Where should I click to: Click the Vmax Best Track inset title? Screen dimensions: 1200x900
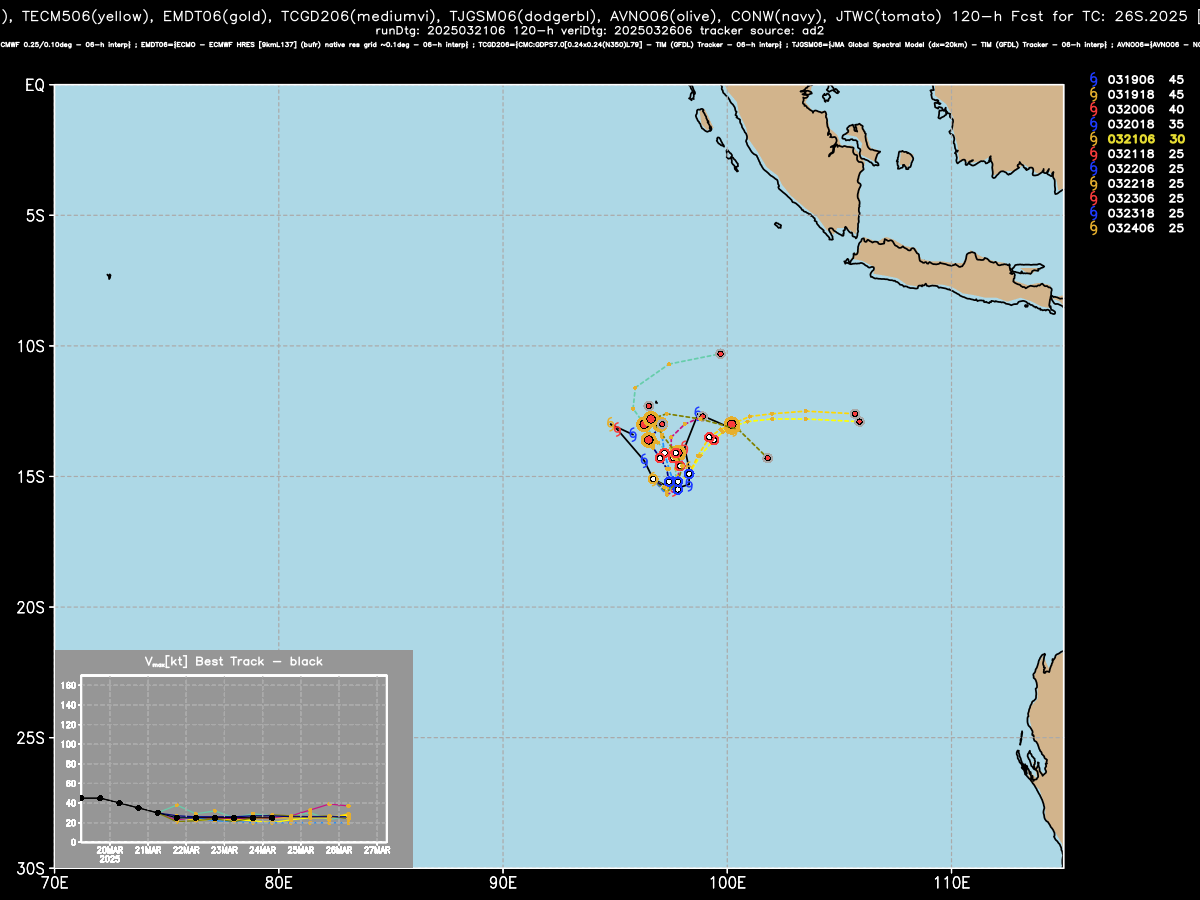(x=233, y=661)
